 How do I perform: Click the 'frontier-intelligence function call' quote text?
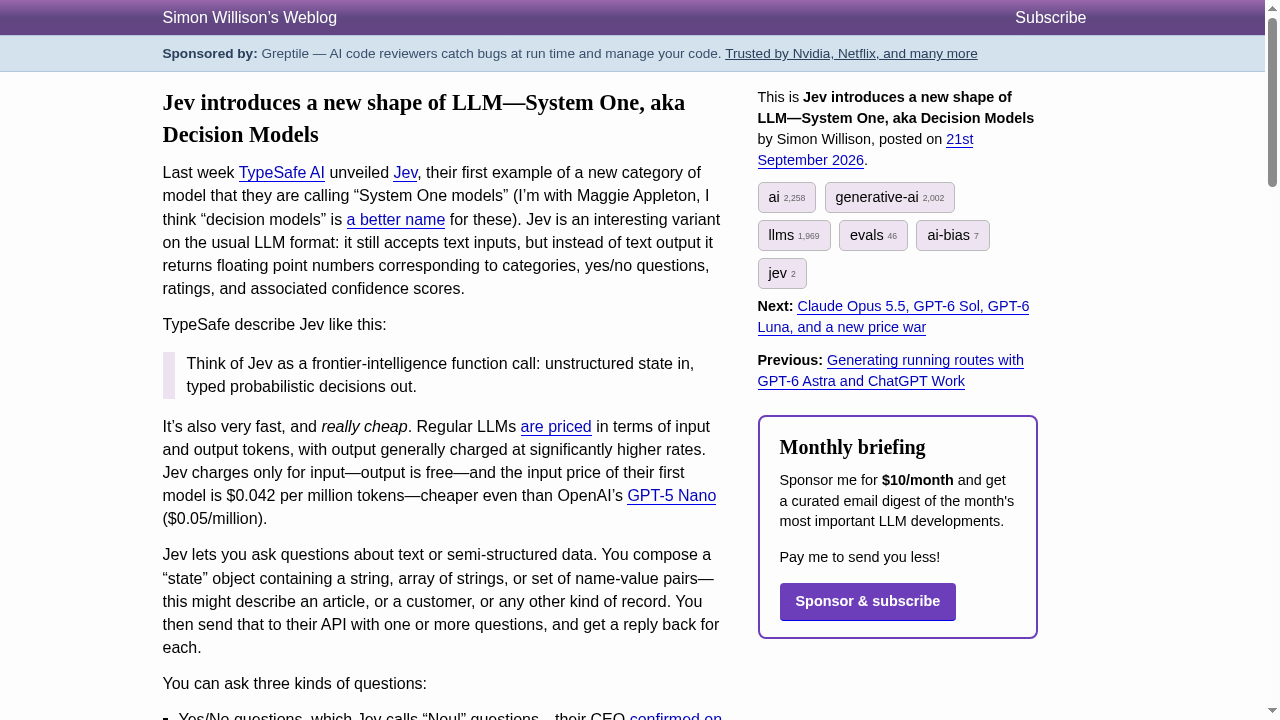click(440, 376)
